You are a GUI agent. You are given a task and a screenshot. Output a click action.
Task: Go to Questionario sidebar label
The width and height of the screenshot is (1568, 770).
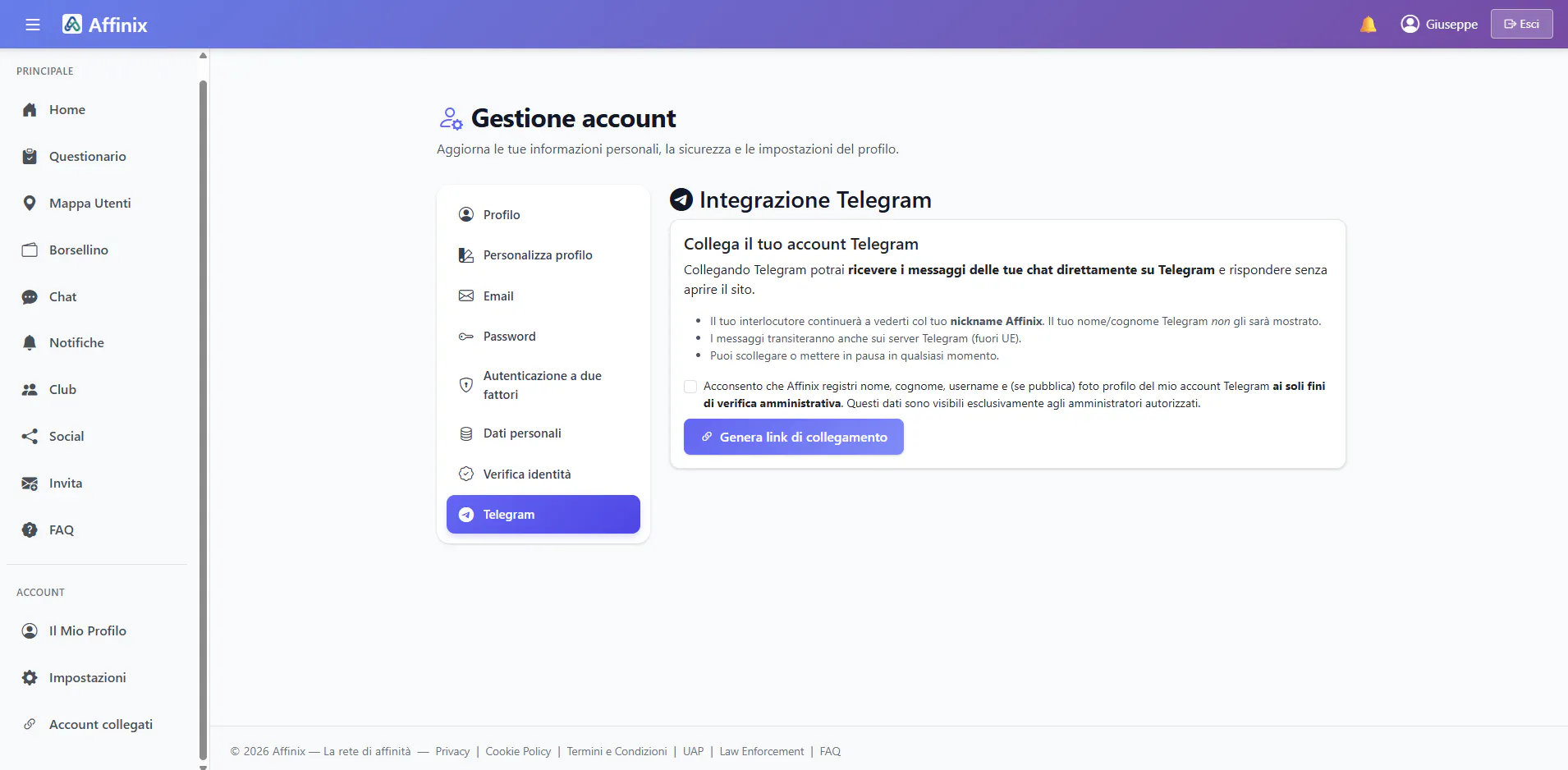coord(88,157)
